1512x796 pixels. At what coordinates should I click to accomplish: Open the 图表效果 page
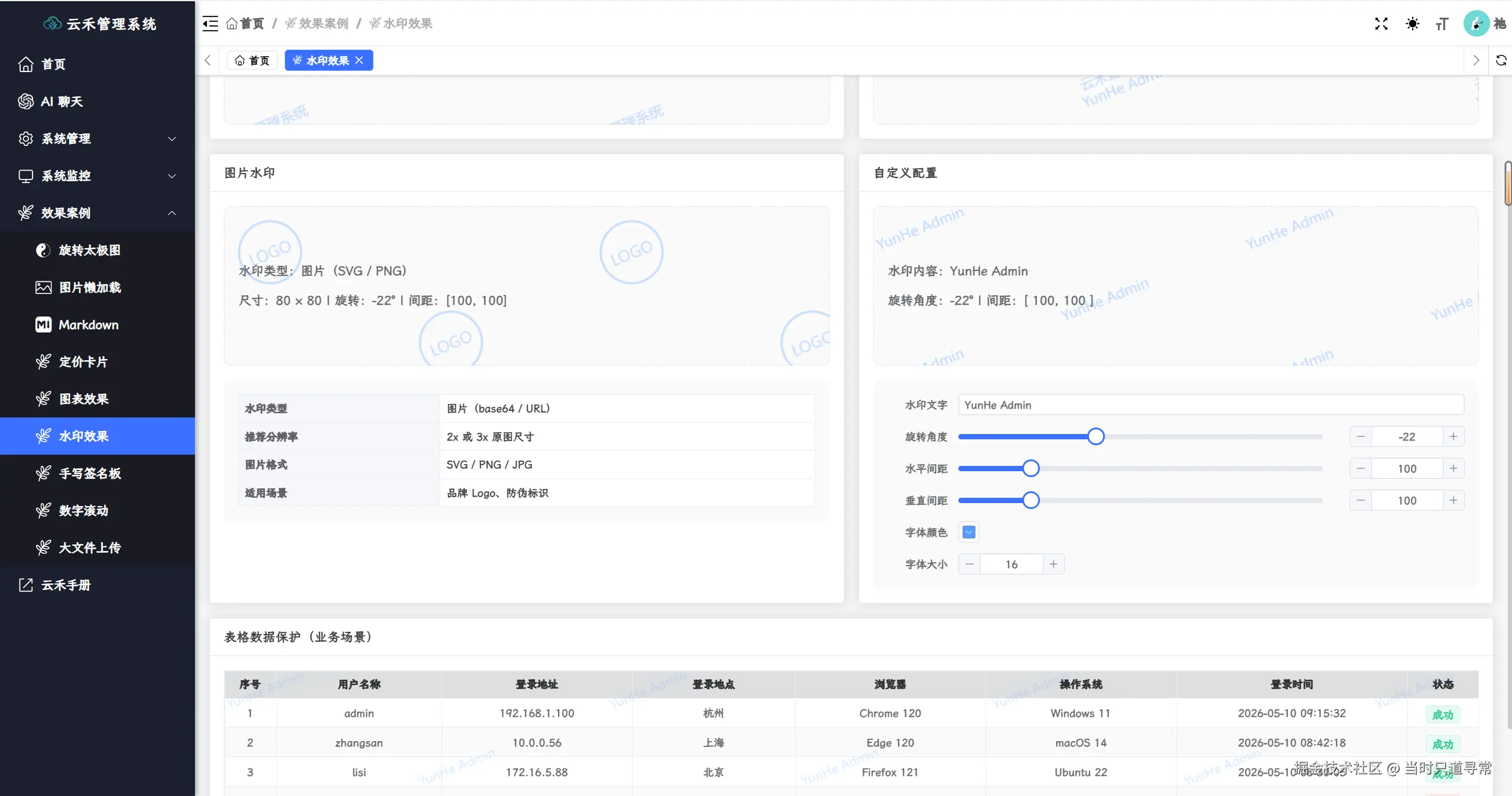(97, 399)
